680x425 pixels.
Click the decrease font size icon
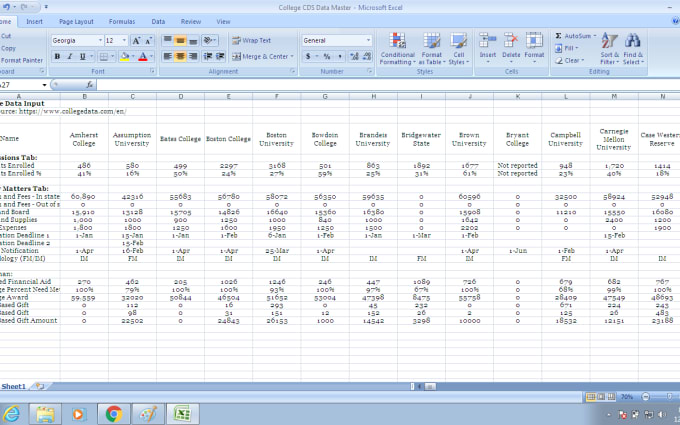pyautogui.click(x=148, y=41)
